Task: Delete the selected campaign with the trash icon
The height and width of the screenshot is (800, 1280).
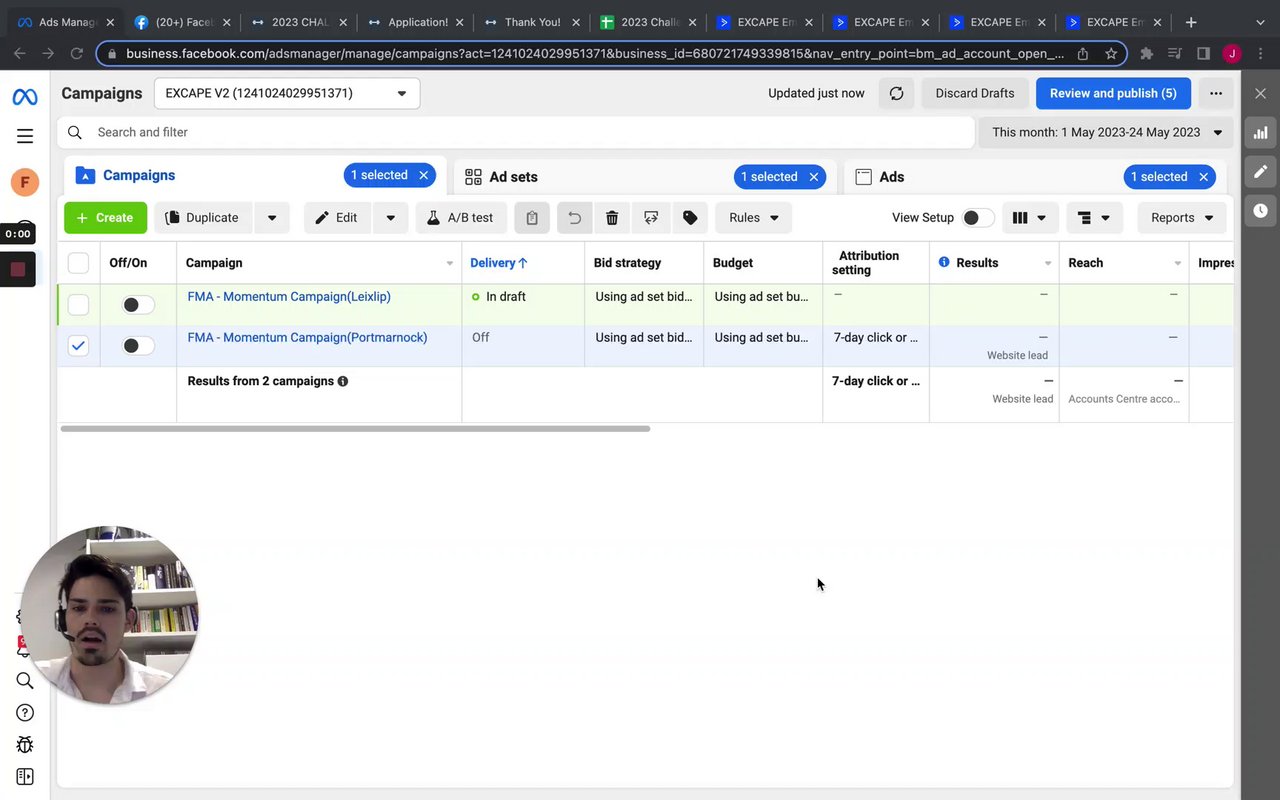Action: click(x=612, y=218)
